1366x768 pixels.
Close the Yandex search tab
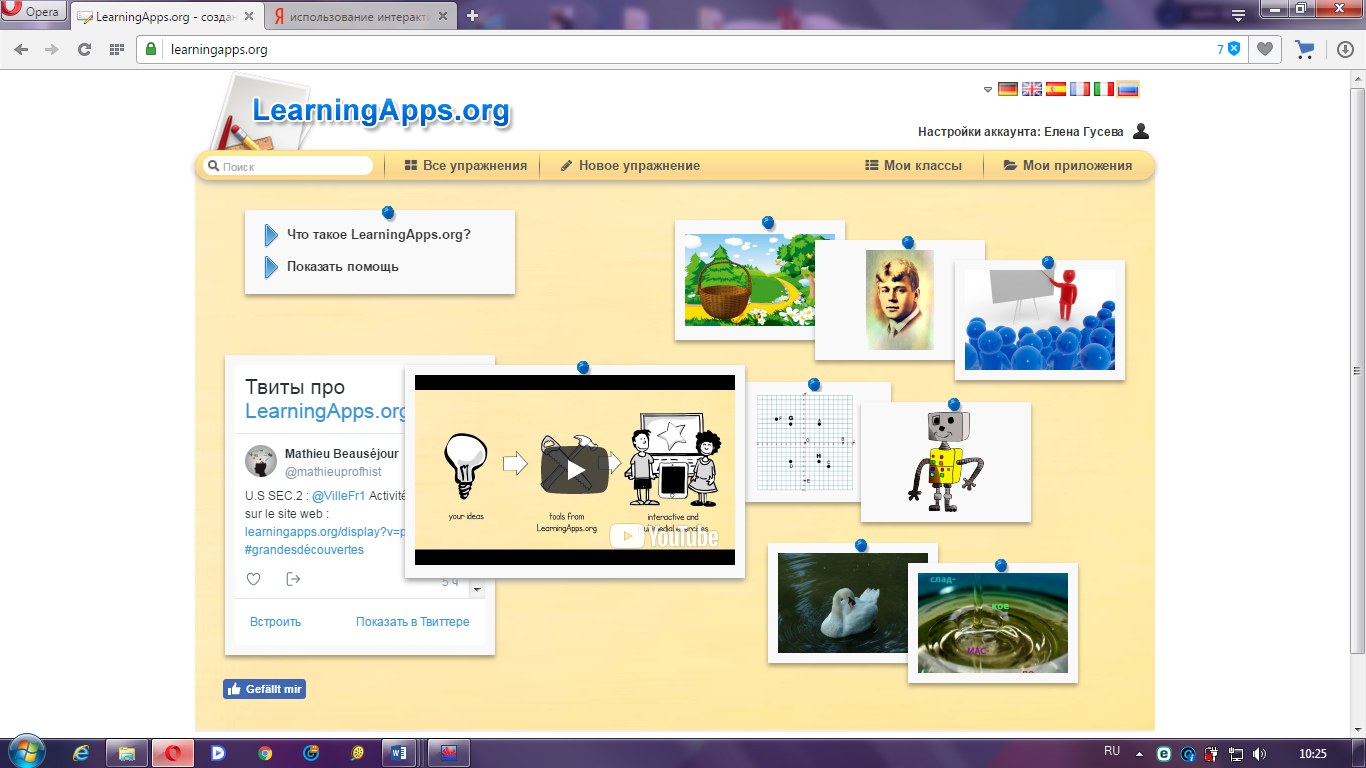pyautogui.click(x=441, y=16)
